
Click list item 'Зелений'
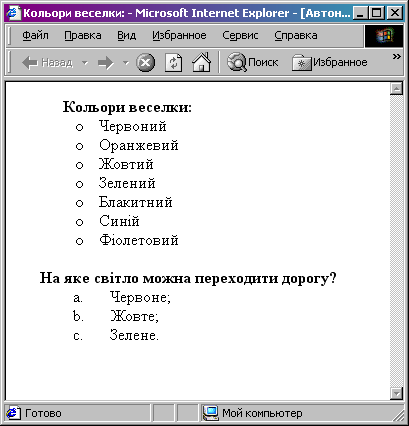[127, 183]
